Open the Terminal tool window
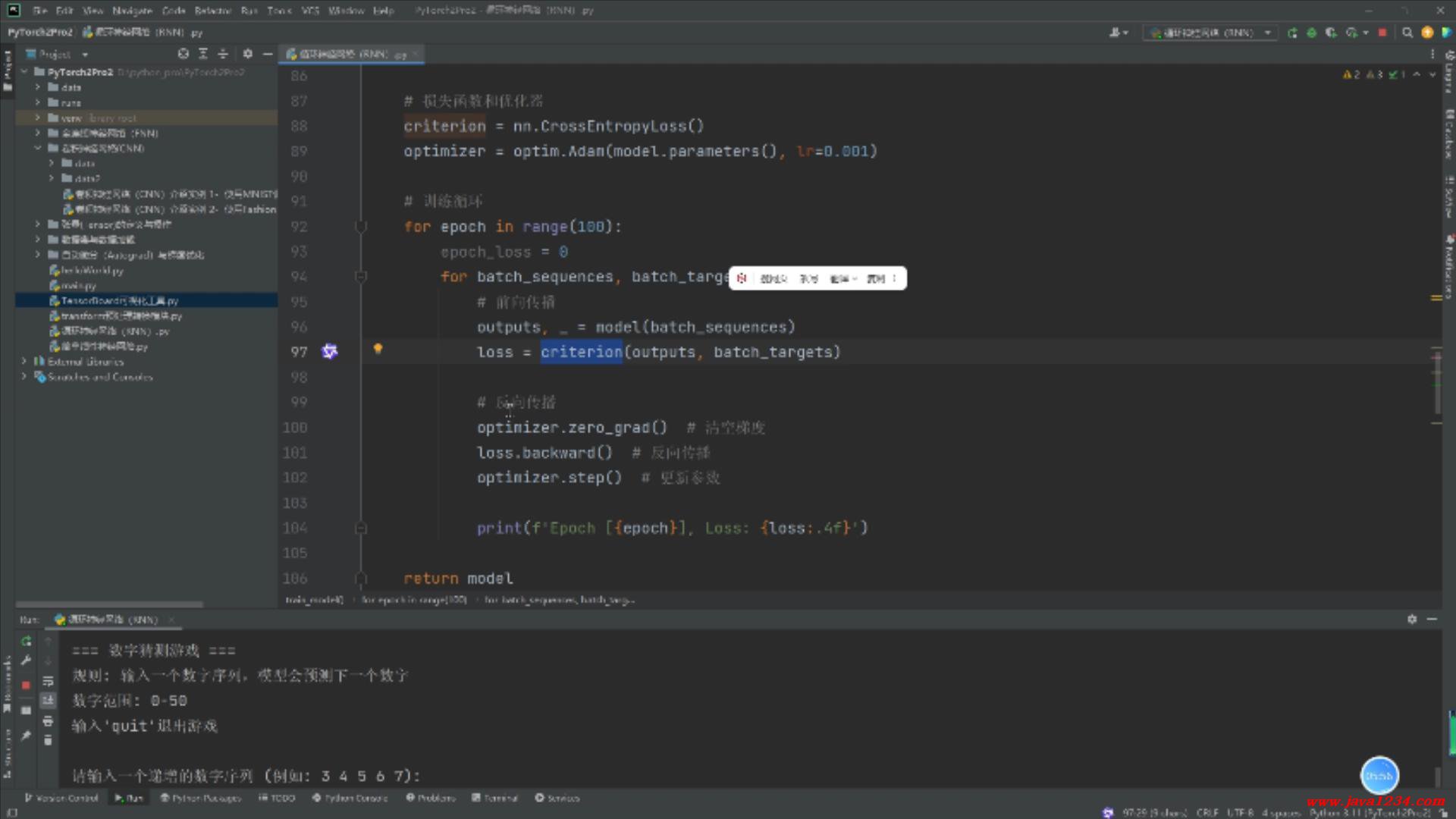Screen dimensions: 1456x819 point(494,798)
